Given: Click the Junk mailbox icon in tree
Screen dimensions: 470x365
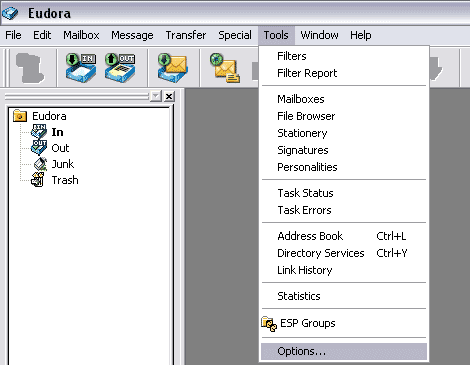Looking at the screenshot, I should (x=41, y=164).
